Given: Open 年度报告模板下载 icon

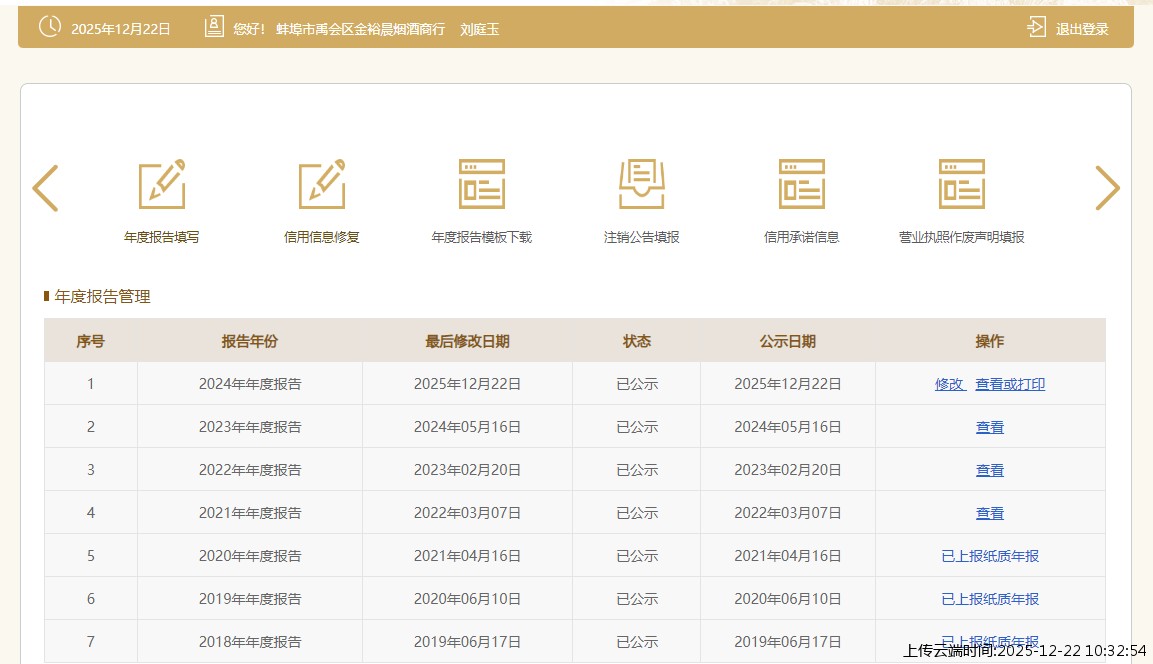Looking at the screenshot, I should pos(481,185).
